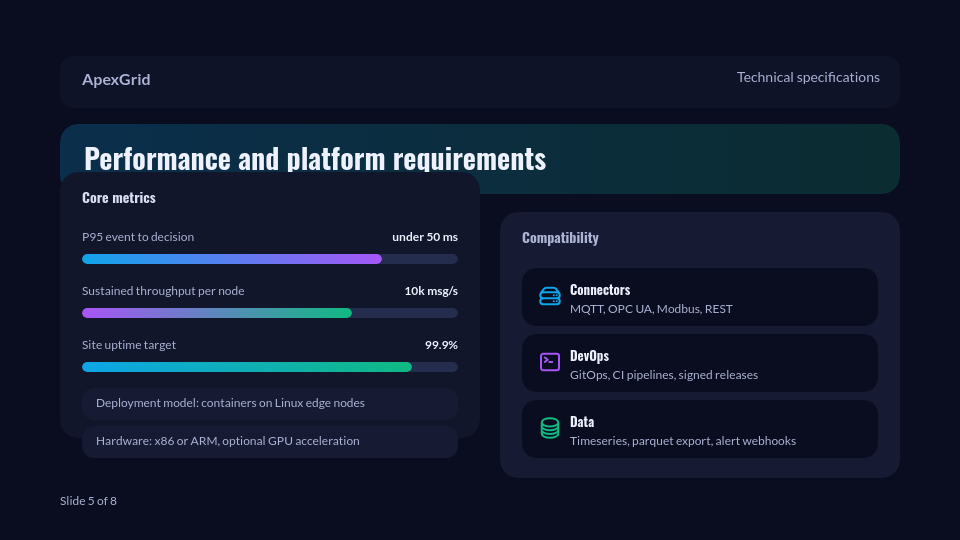Click the sustained throughput progress bar
The image size is (960, 540).
[270, 313]
